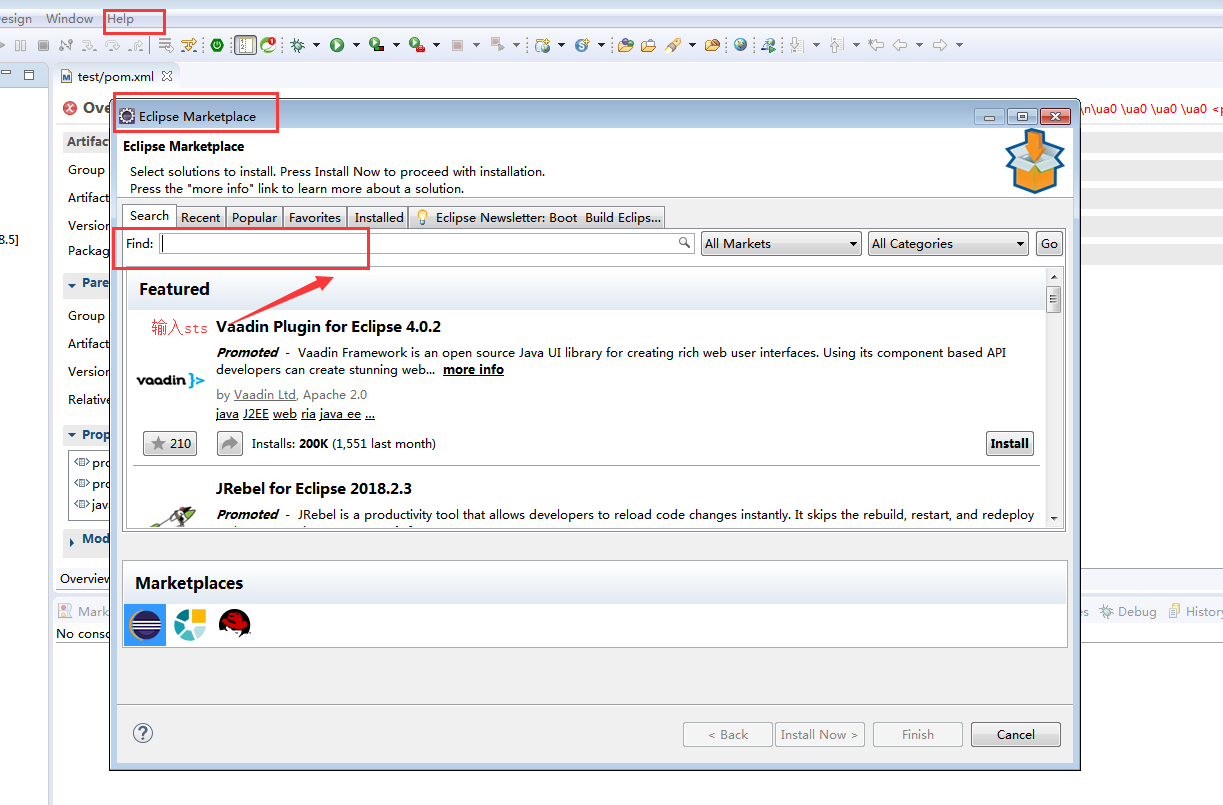Click the Step Into toolbar icon

pyautogui.click(x=89, y=45)
